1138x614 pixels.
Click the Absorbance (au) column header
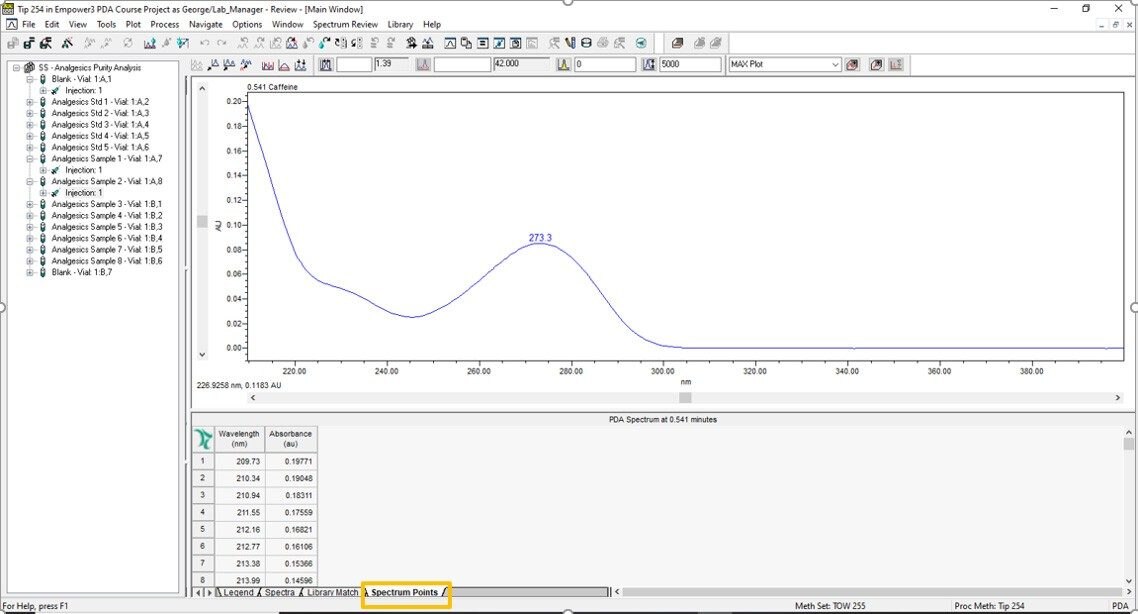[x=290, y=438]
